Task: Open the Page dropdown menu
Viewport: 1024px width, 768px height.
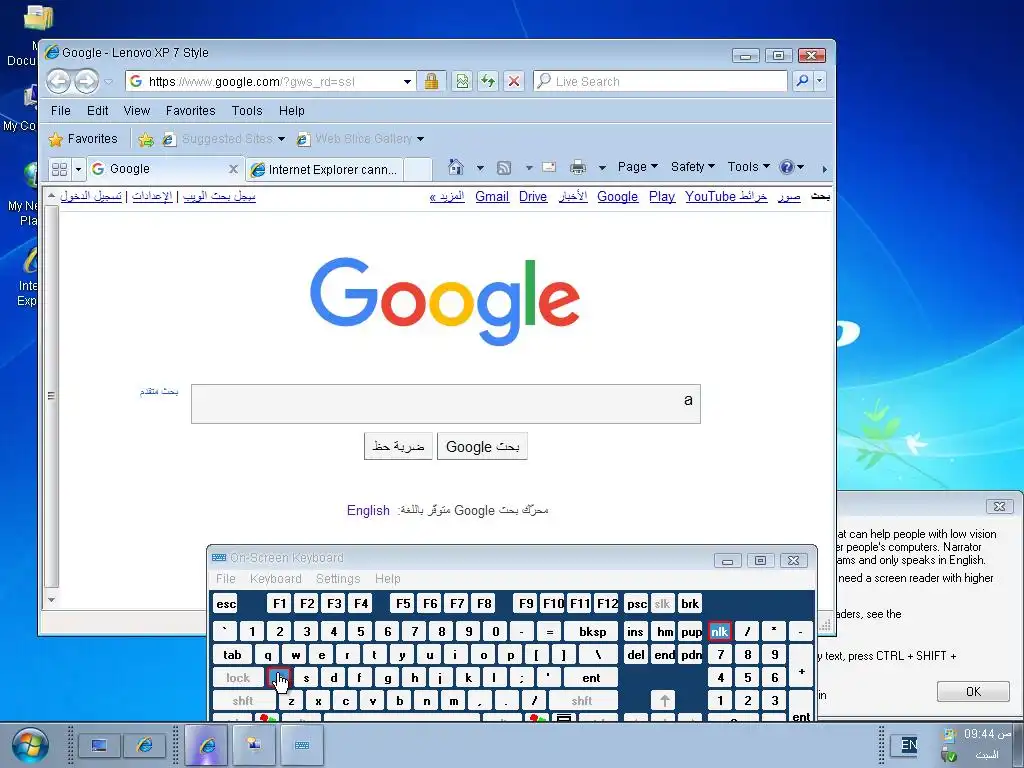Action: pyautogui.click(x=638, y=167)
